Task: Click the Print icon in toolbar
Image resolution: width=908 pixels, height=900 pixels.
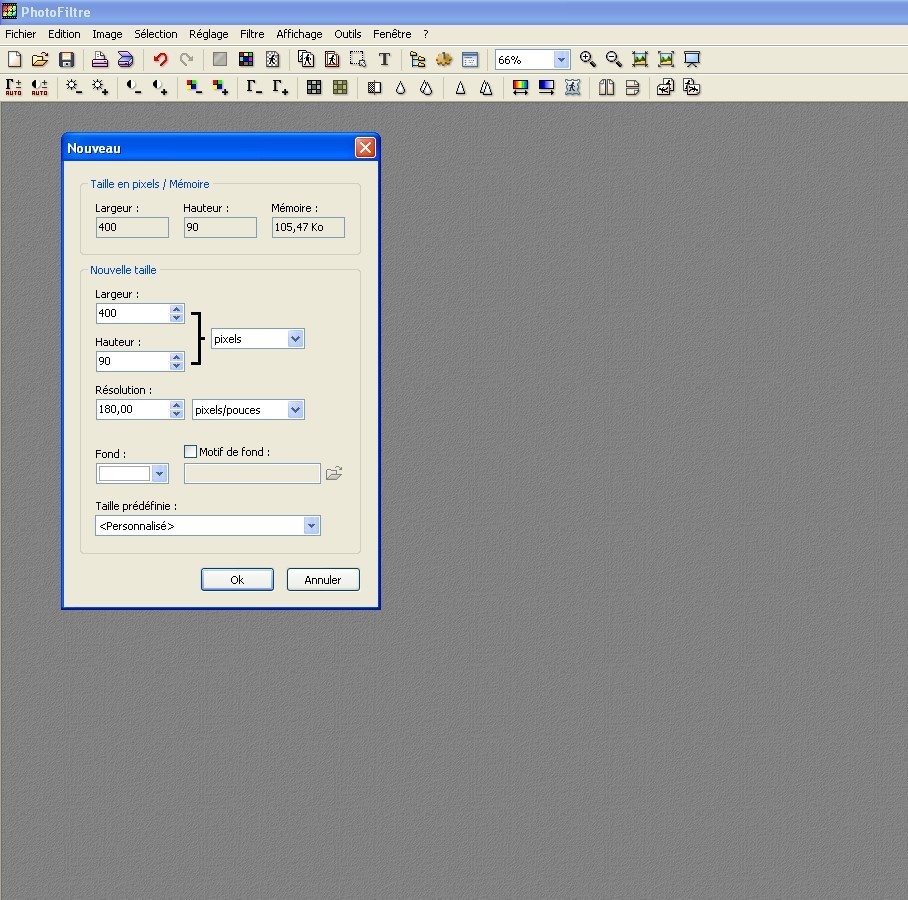Action: (x=100, y=60)
